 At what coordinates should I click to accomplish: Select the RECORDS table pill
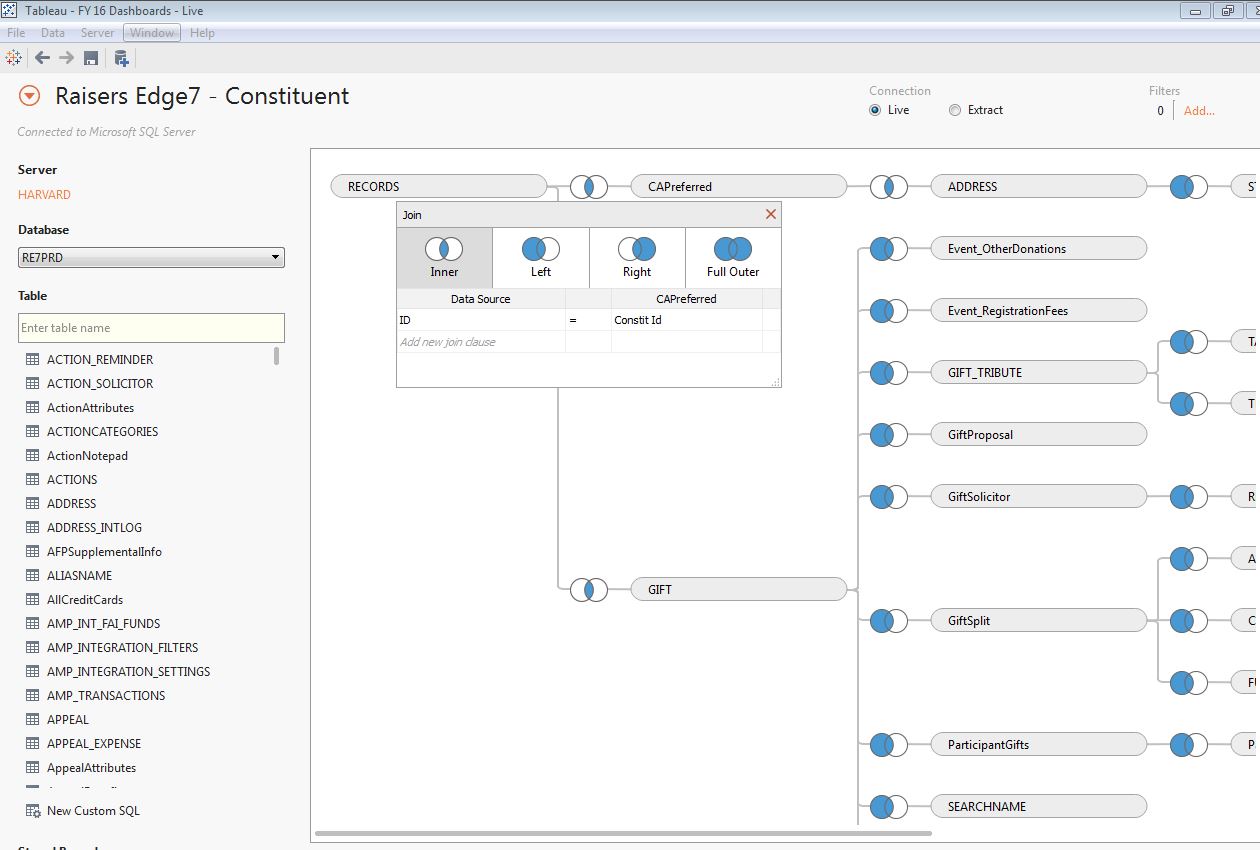[439, 187]
